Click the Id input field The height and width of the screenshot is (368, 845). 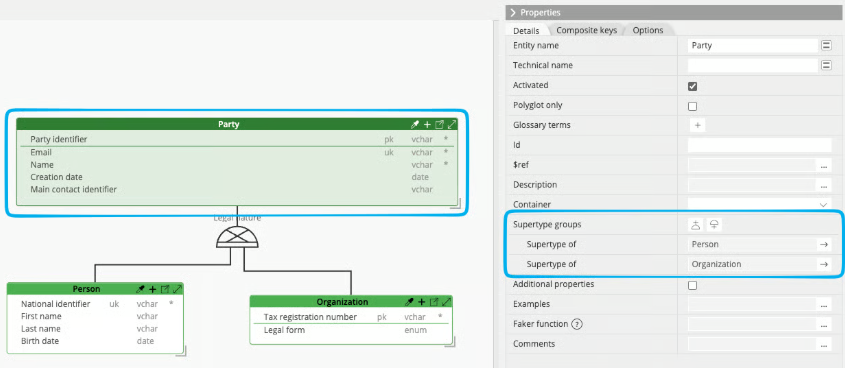click(760, 145)
